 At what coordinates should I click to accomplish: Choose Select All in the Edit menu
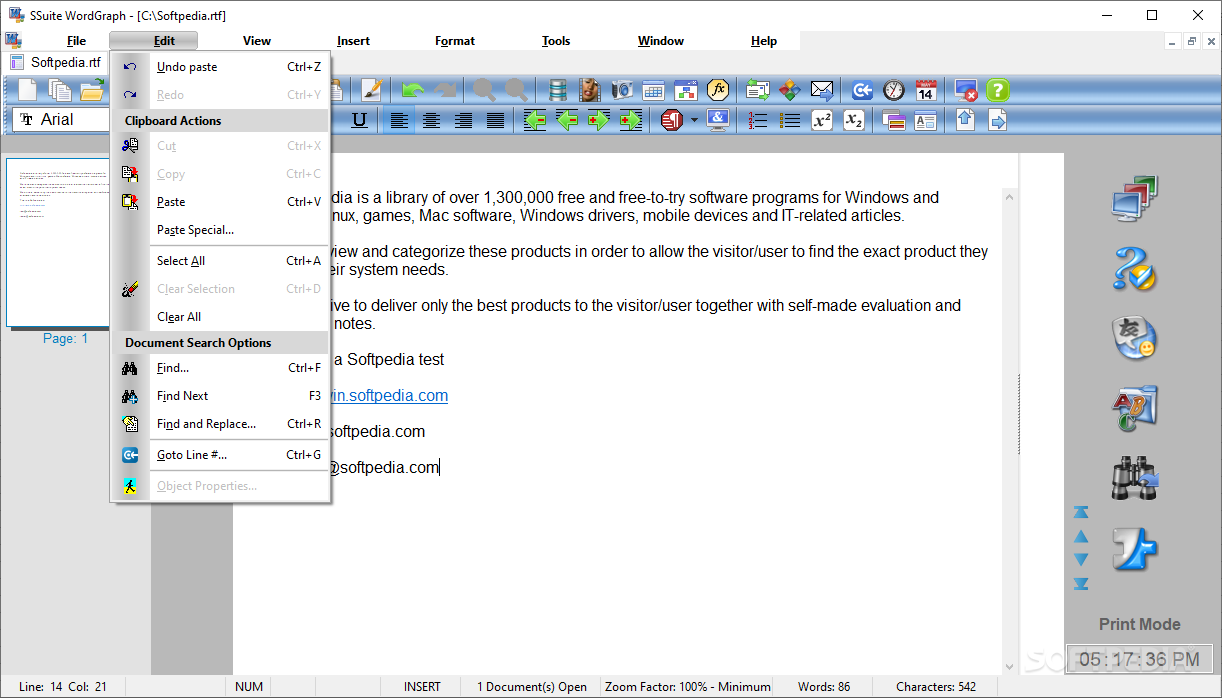pyautogui.click(x=221, y=261)
